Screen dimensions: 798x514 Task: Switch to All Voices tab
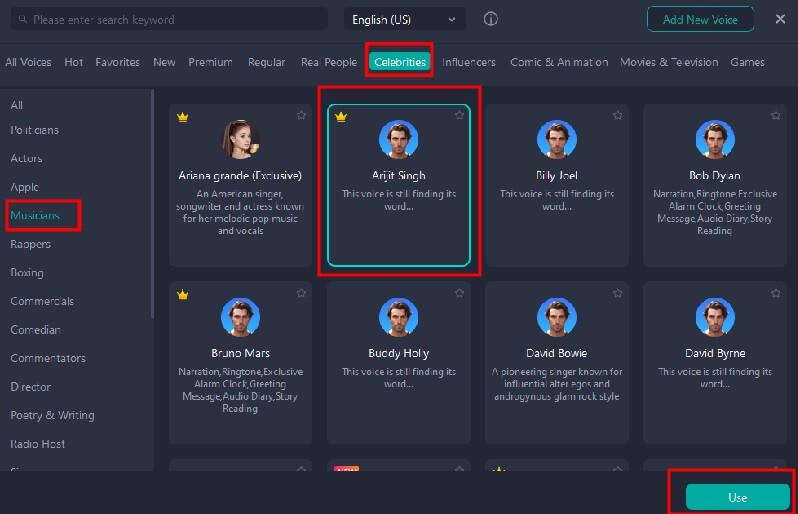(28, 62)
